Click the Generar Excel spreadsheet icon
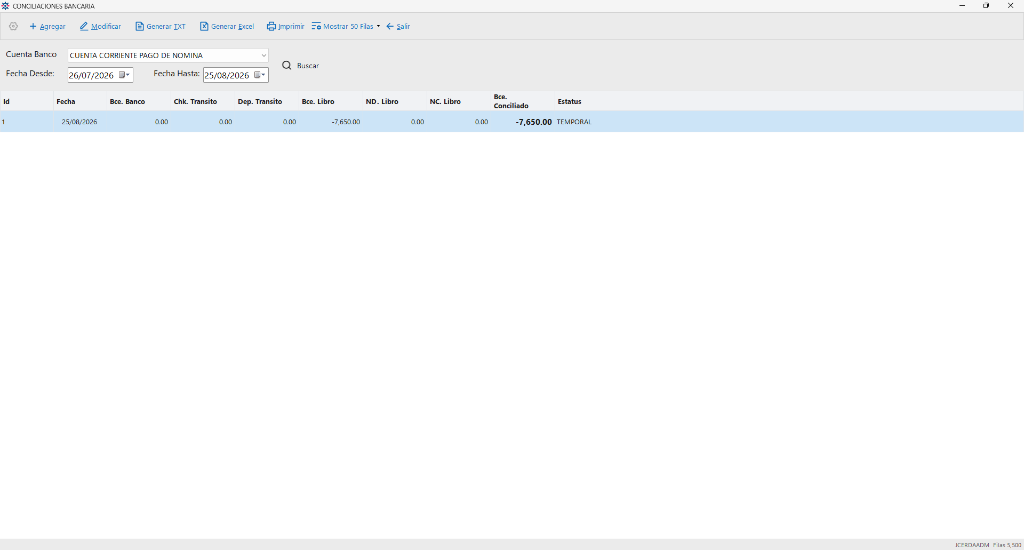Viewport: 1024px width, 550px height. click(204, 27)
